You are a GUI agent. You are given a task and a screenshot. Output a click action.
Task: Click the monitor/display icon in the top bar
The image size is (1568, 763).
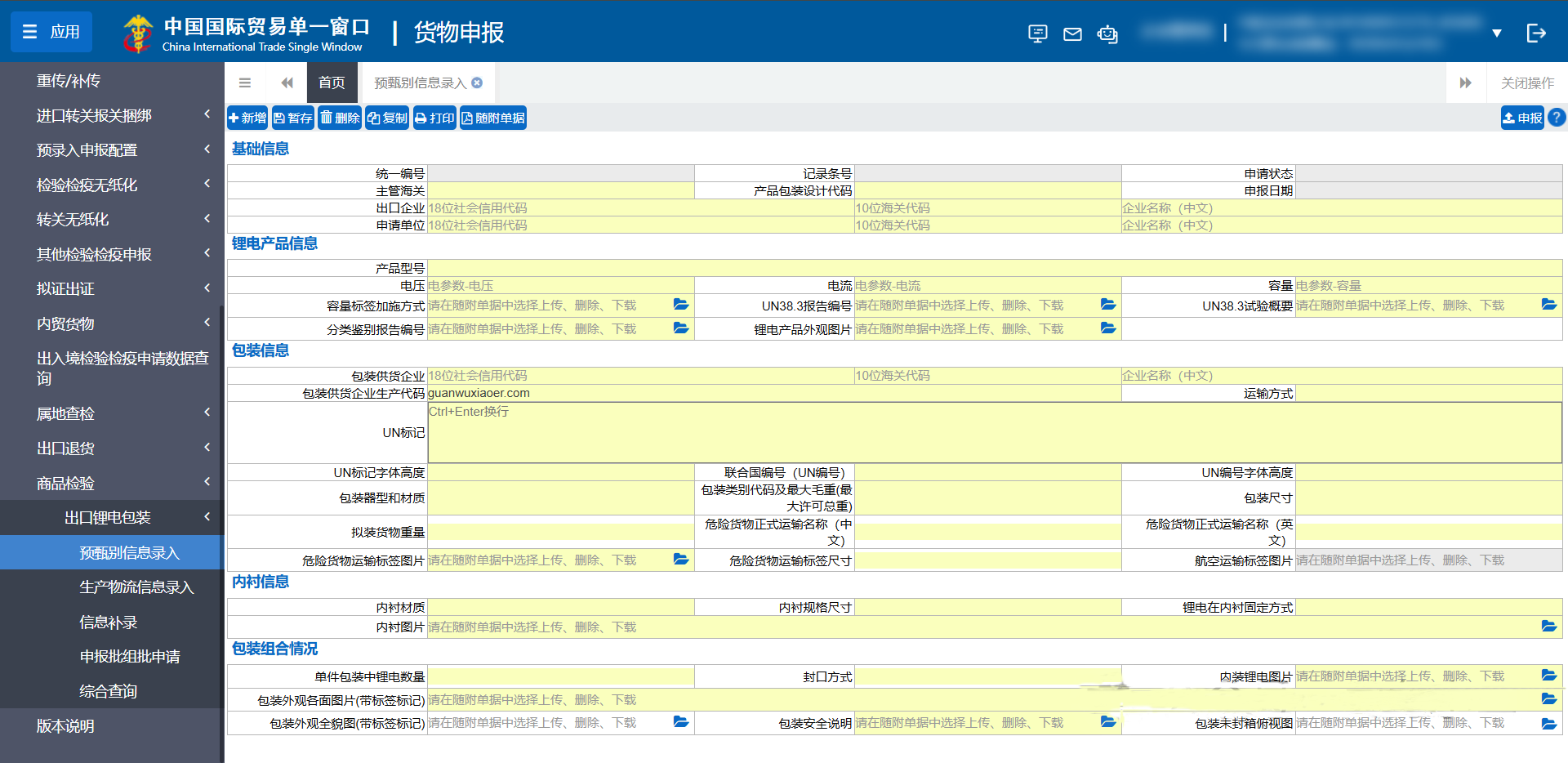click(x=1037, y=33)
